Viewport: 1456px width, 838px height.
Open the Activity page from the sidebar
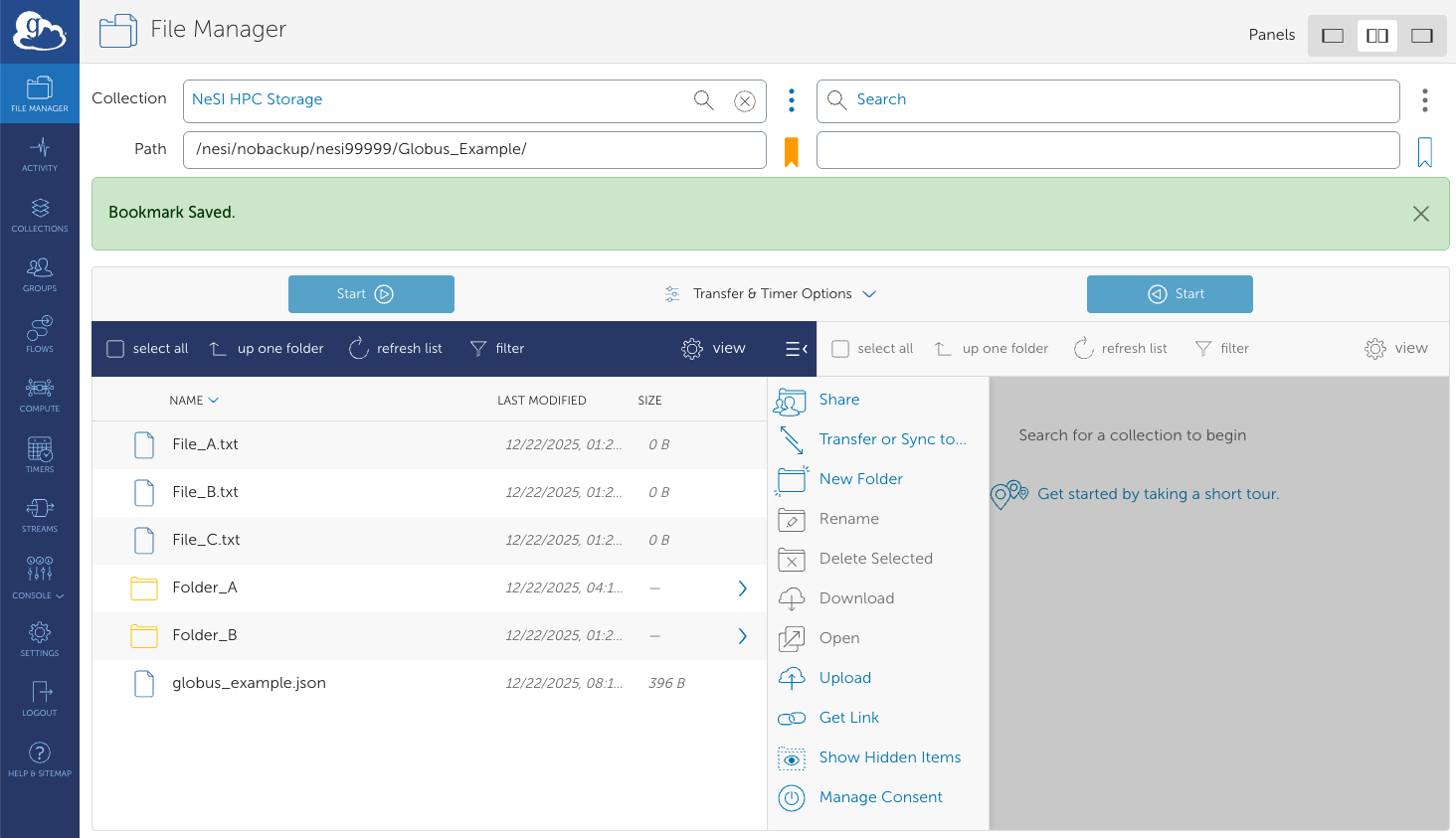click(x=40, y=154)
